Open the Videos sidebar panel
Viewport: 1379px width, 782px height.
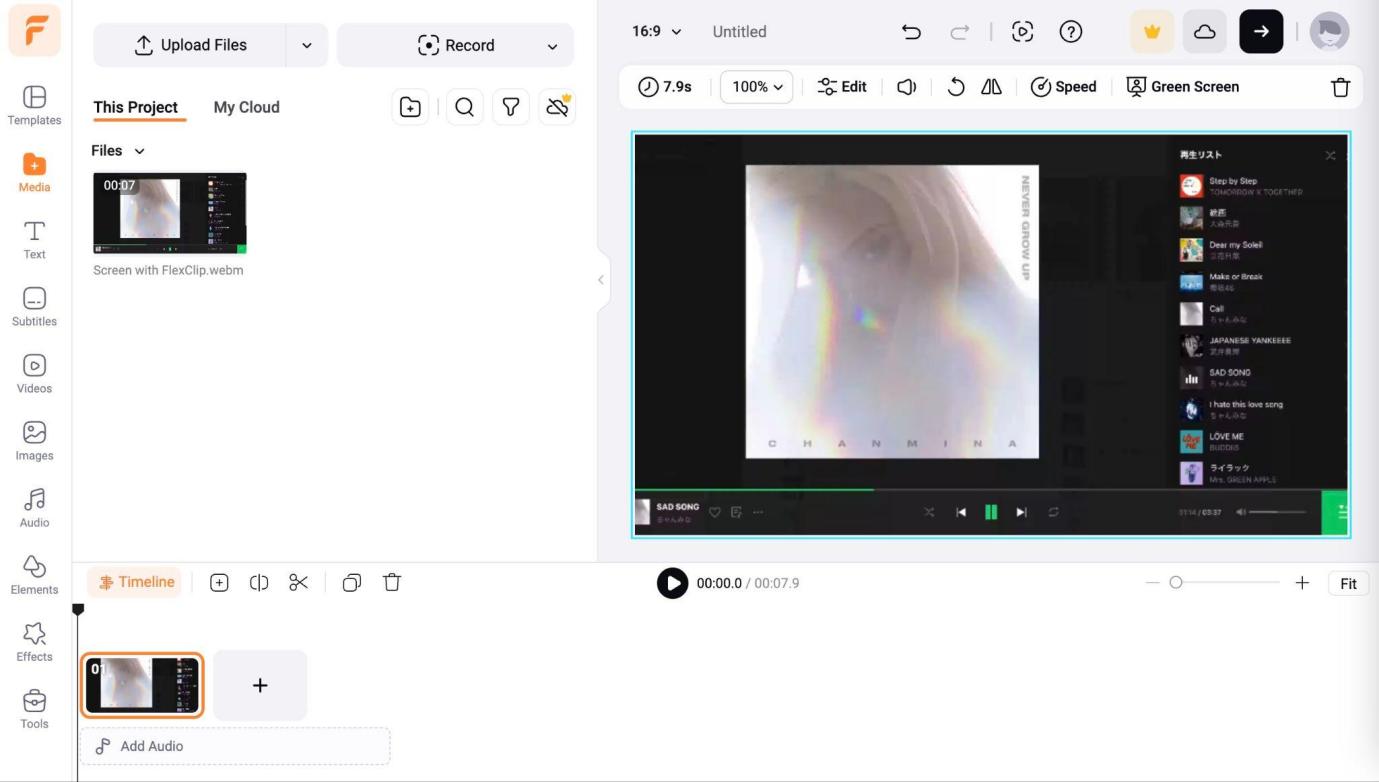(34, 374)
